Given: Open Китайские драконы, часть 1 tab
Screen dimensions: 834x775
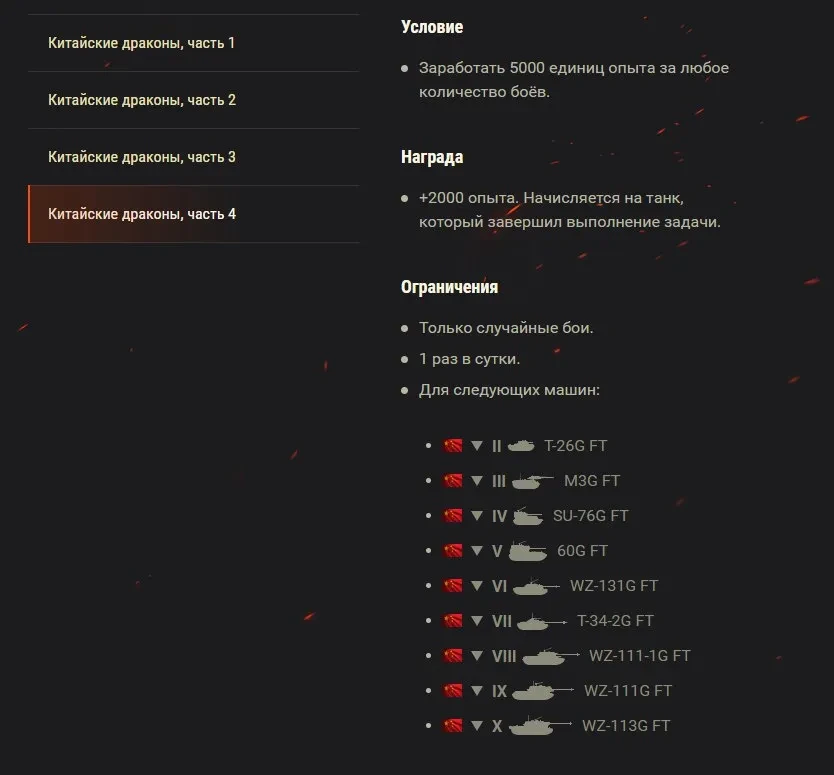Looking at the screenshot, I should [194, 43].
